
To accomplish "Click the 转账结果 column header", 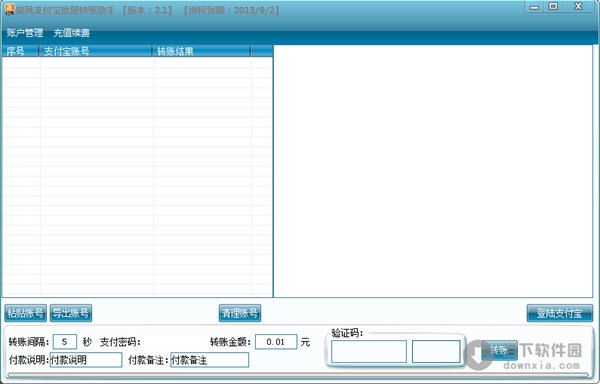I will [202, 51].
